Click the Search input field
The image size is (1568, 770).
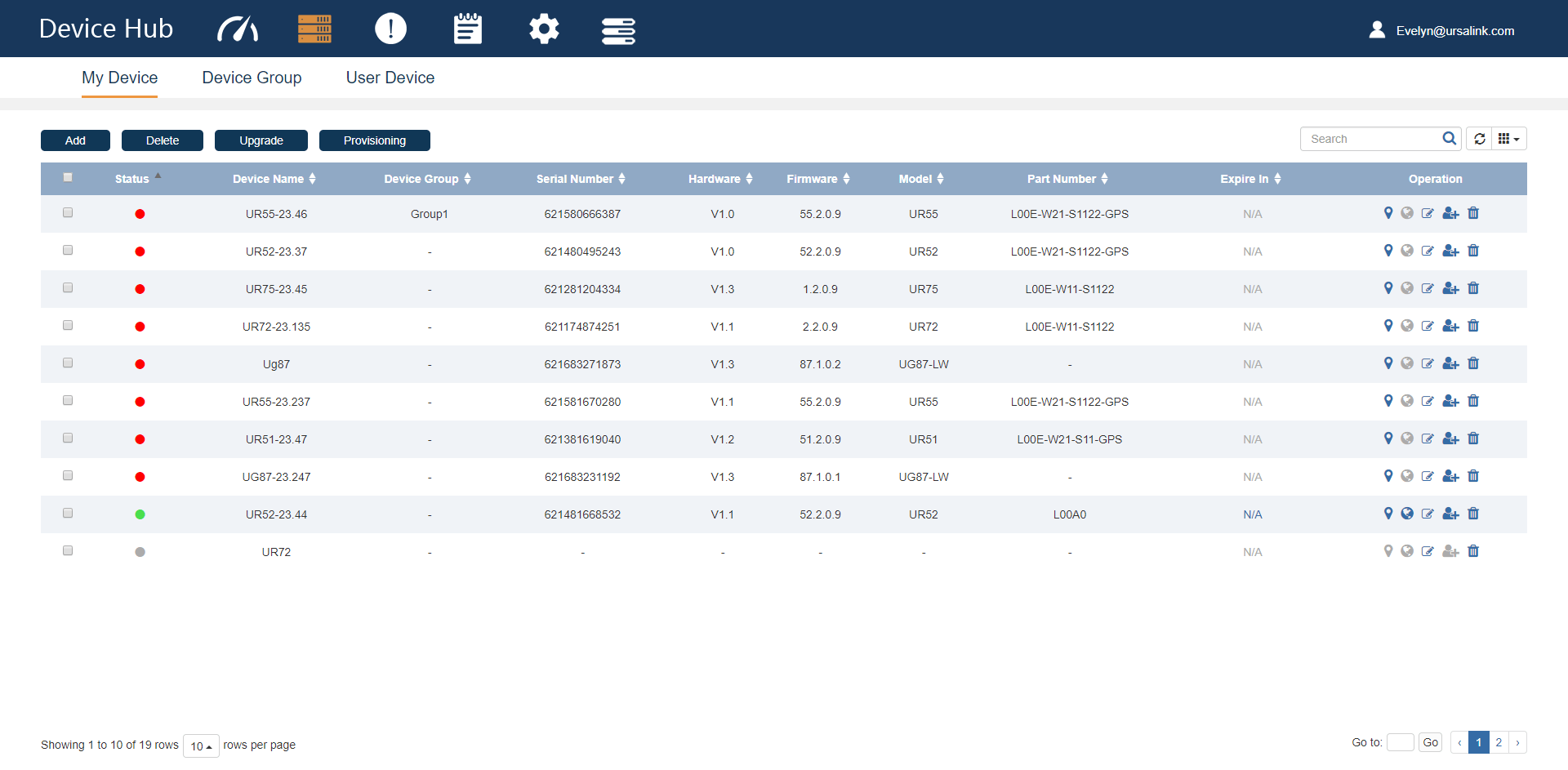[1372, 139]
